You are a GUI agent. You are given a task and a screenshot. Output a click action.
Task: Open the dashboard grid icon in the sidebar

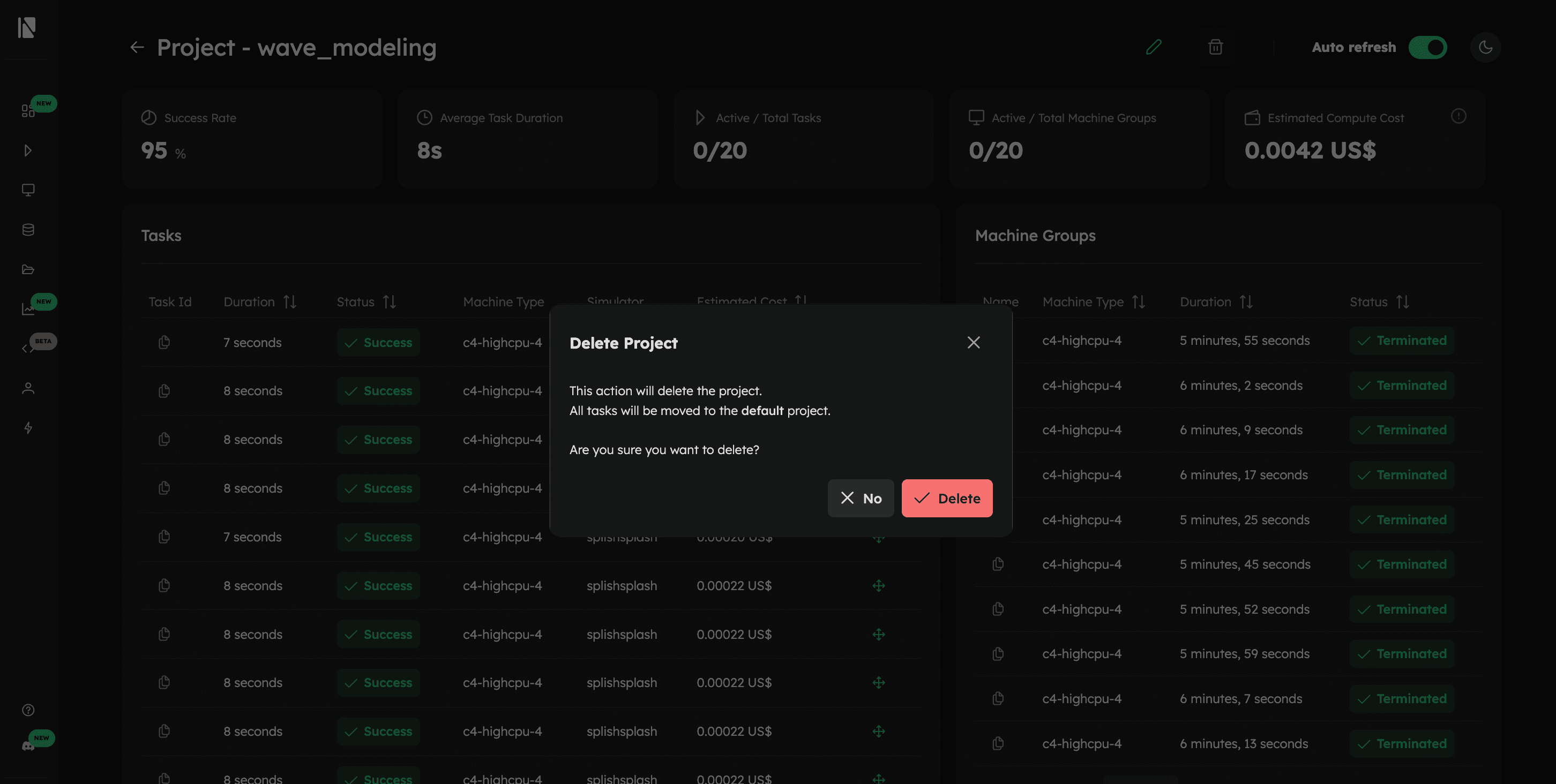[28, 110]
